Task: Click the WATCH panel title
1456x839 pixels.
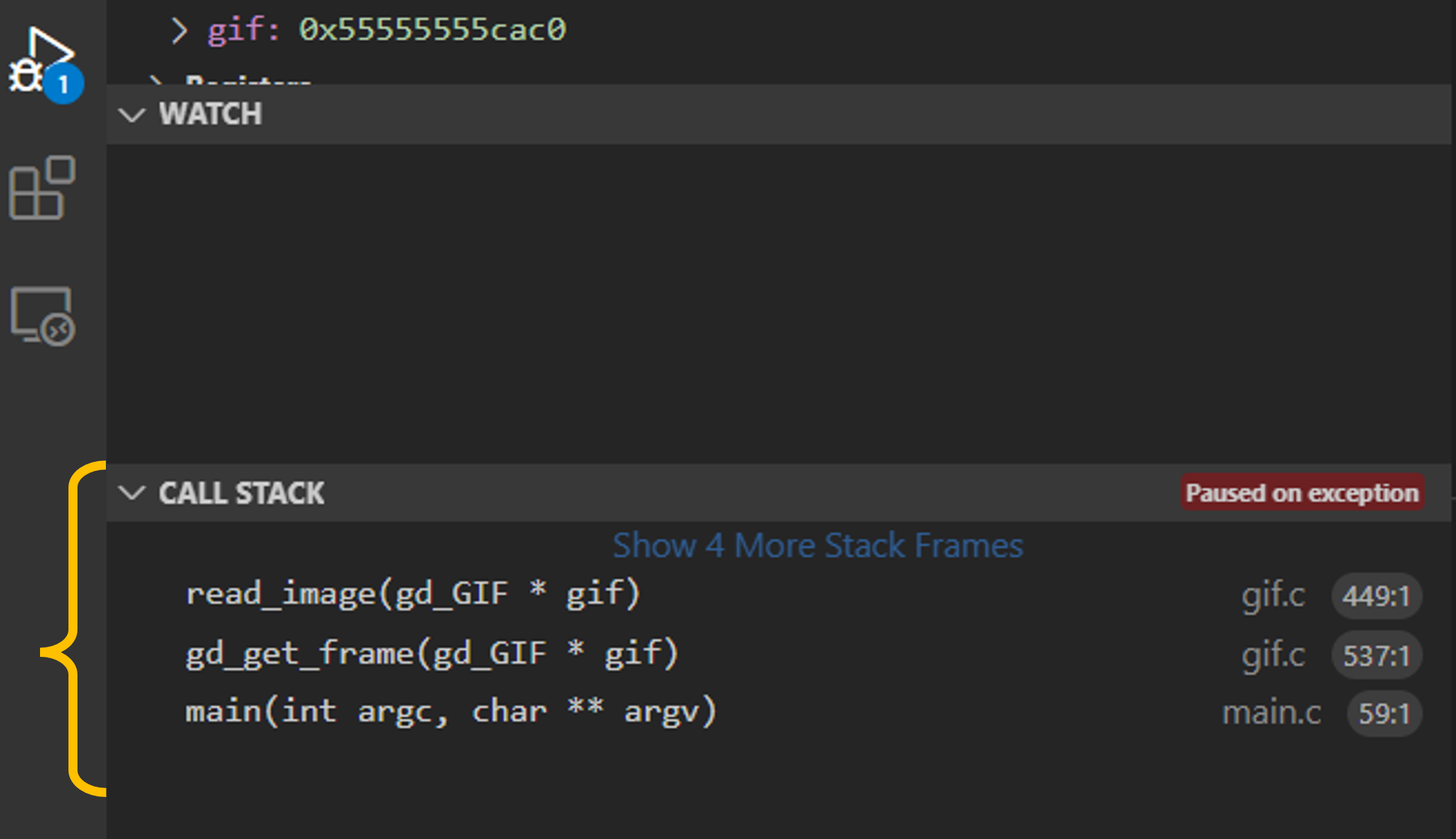Action: [x=210, y=114]
